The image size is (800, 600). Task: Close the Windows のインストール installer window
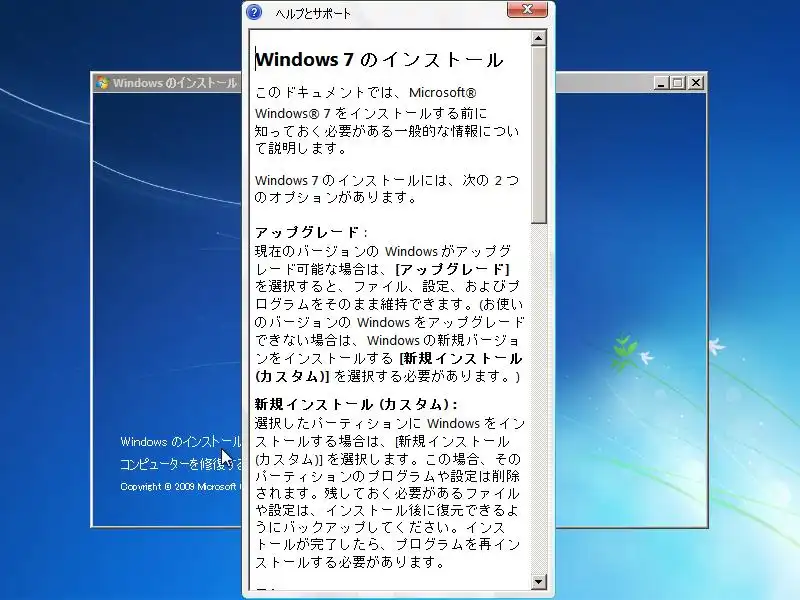695,83
